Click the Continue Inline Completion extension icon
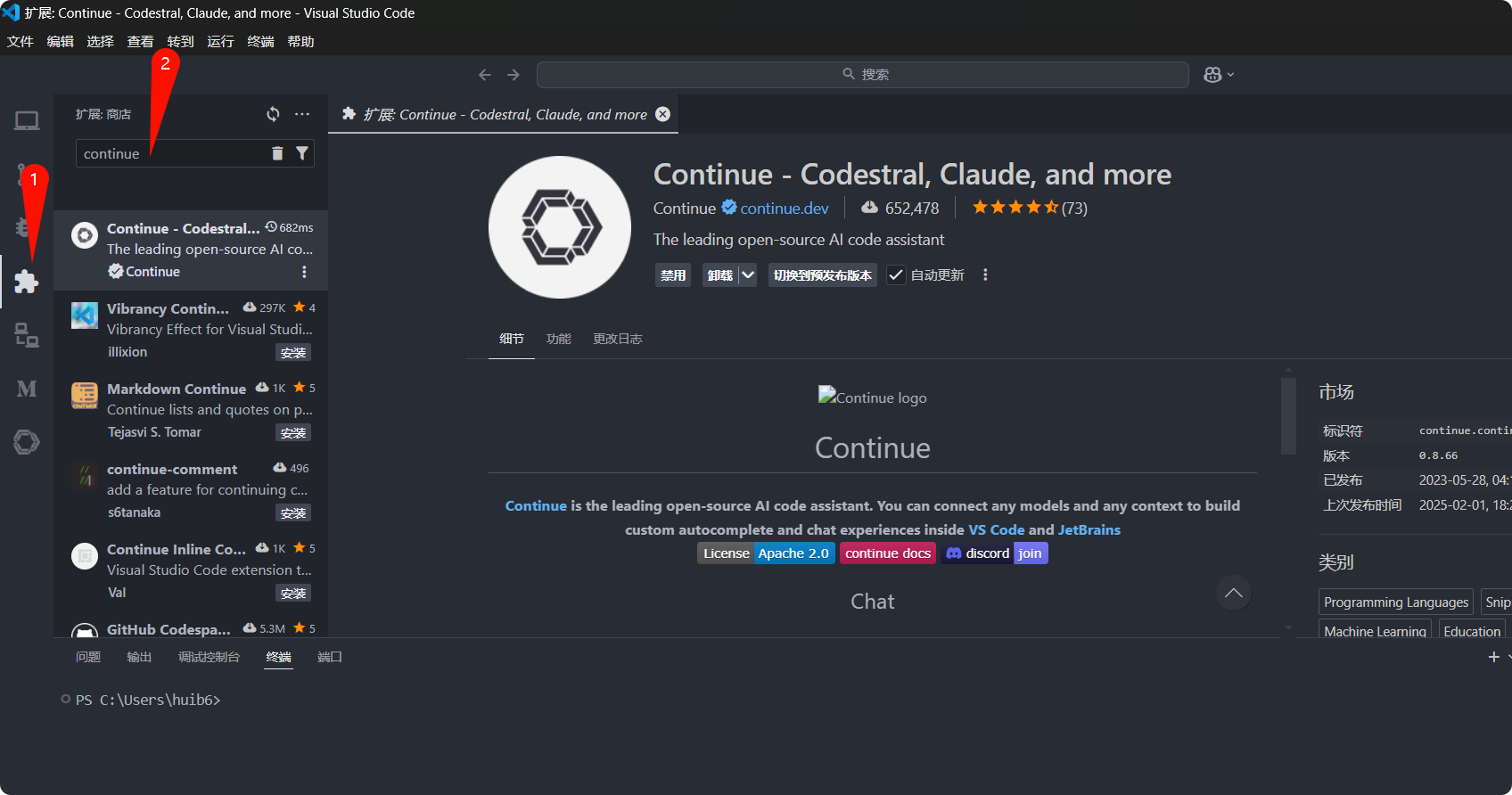This screenshot has width=1512, height=795. [x=85, y=556]
